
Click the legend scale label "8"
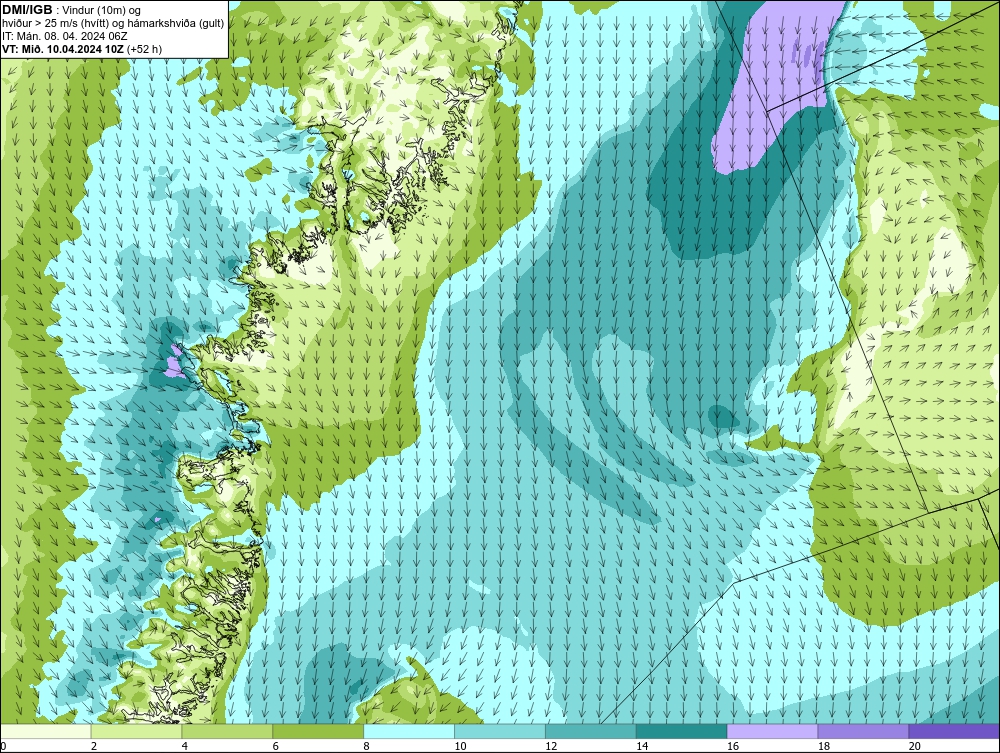pos(366,746)
